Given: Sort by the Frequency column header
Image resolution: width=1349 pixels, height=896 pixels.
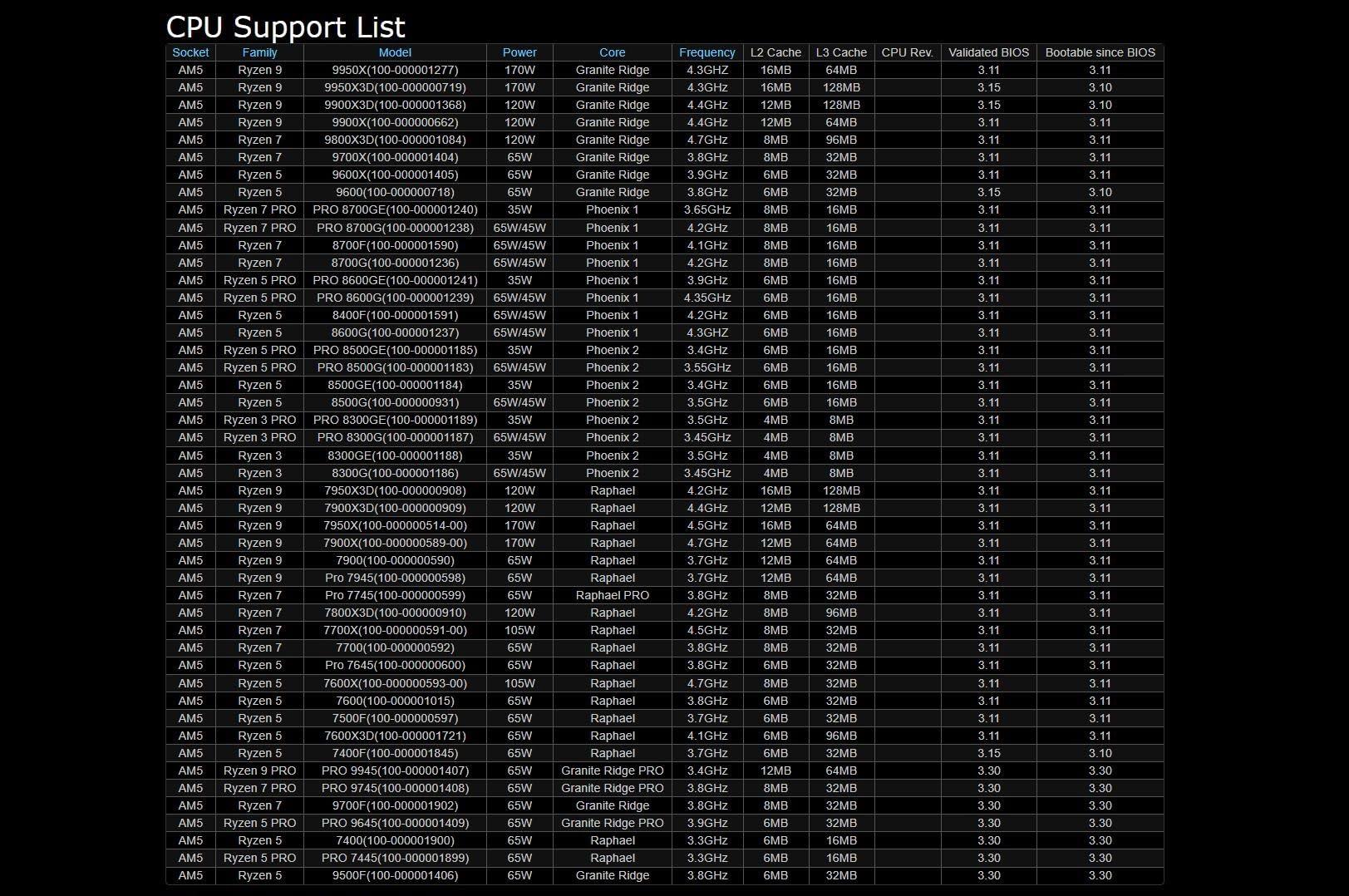Looking at the screenshot, I should tap(707, 52).
